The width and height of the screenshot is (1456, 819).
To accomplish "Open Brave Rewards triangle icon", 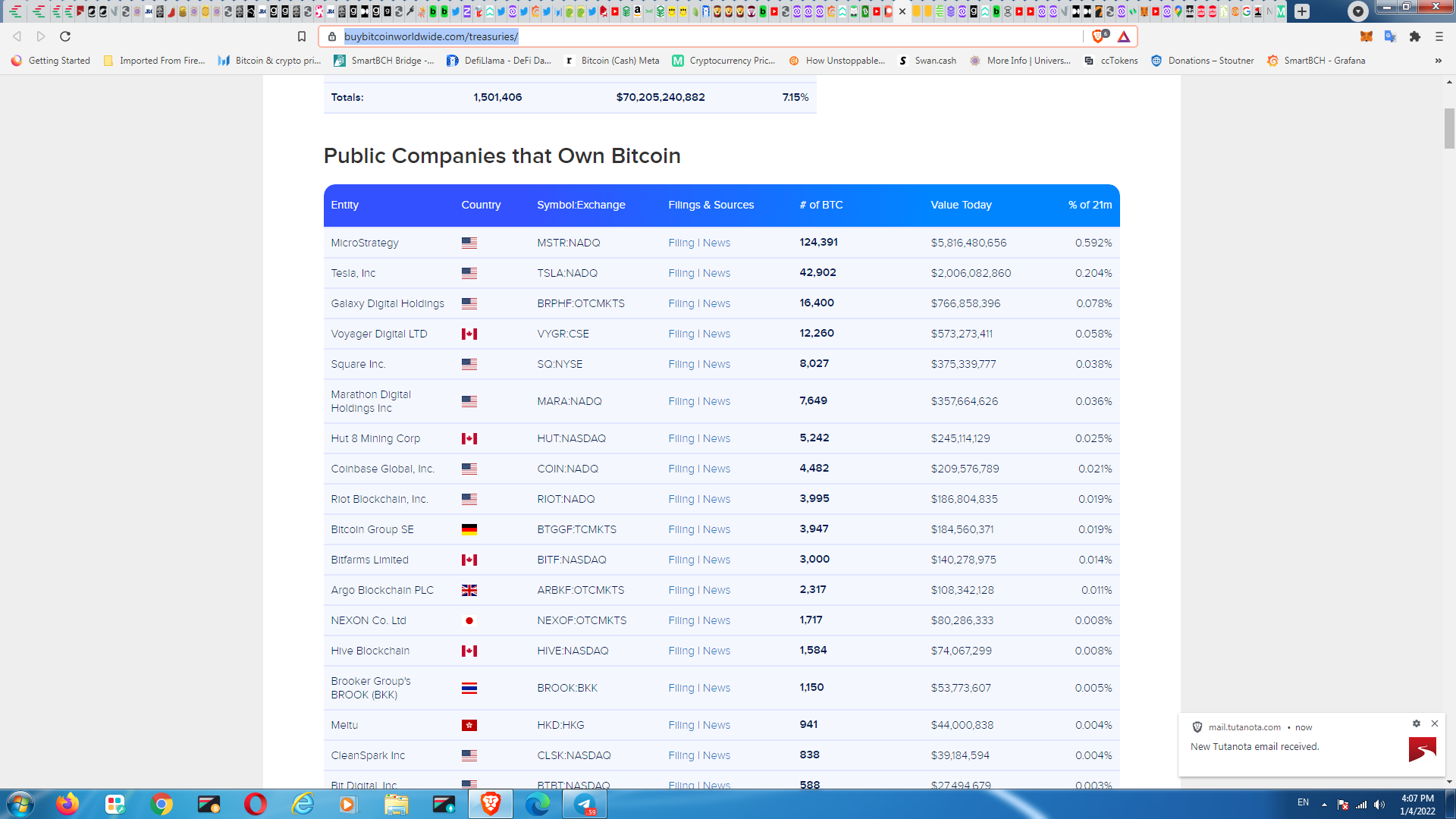I will click(1124, 36).
